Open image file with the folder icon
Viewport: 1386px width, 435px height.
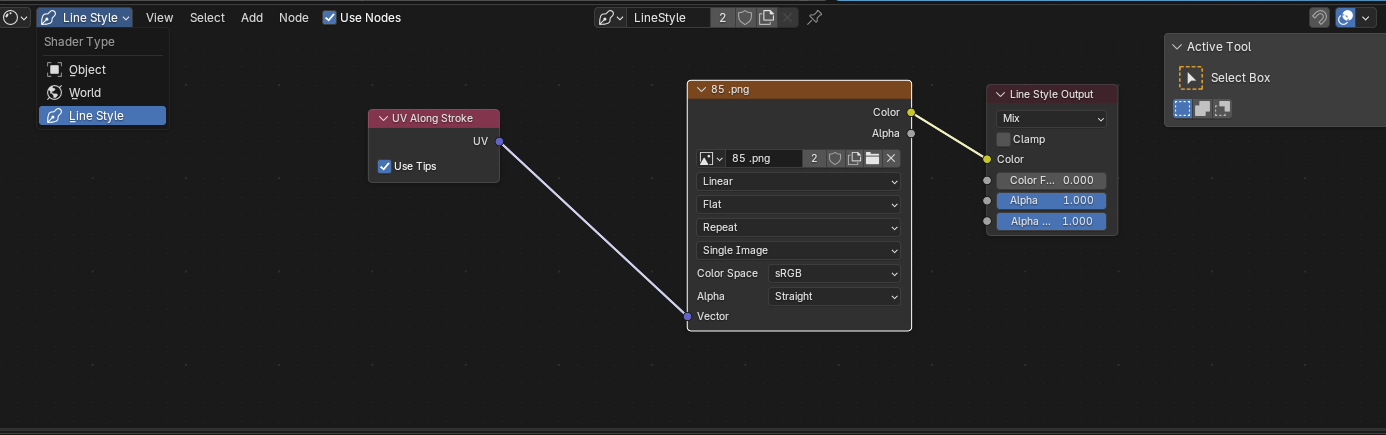873,158
